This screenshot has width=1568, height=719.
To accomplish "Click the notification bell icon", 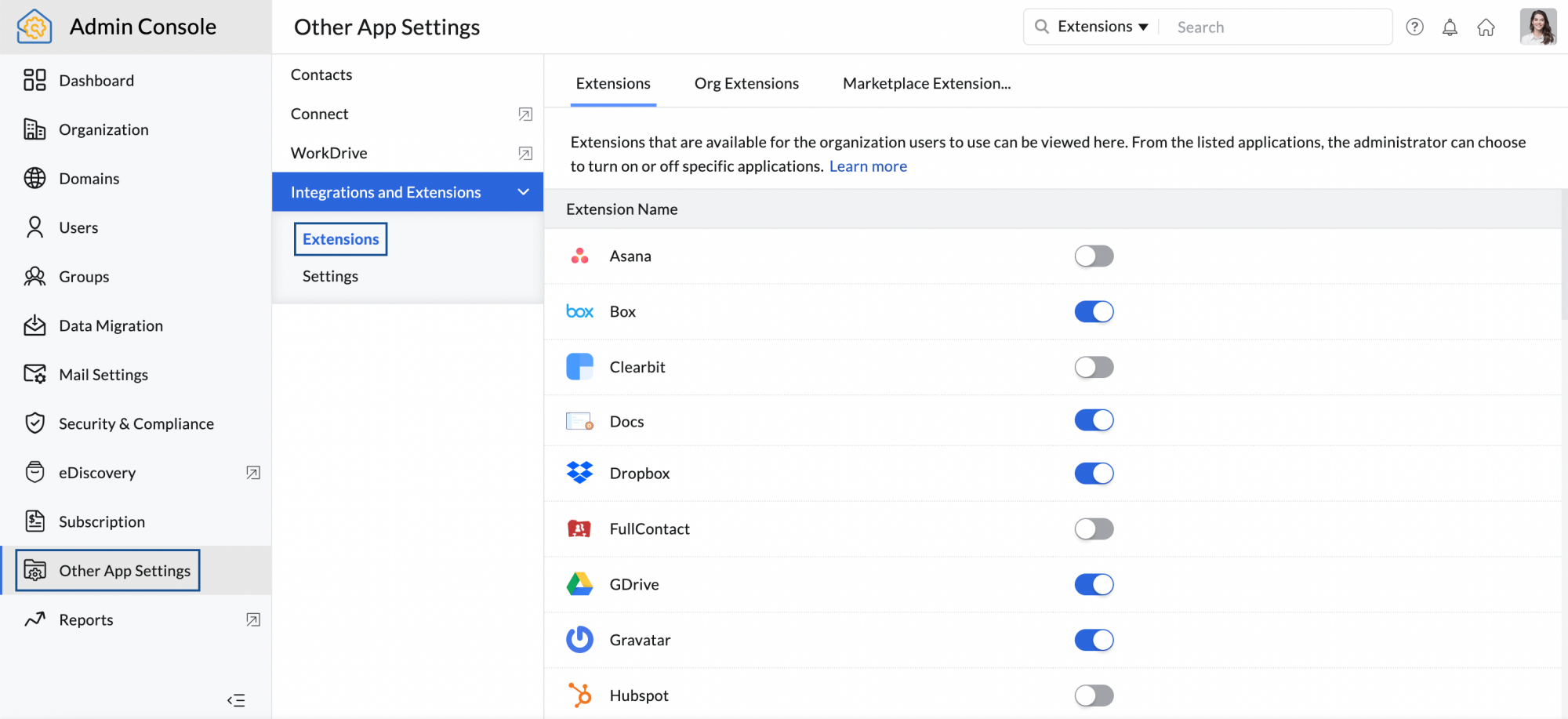I will pos(1450,27).
